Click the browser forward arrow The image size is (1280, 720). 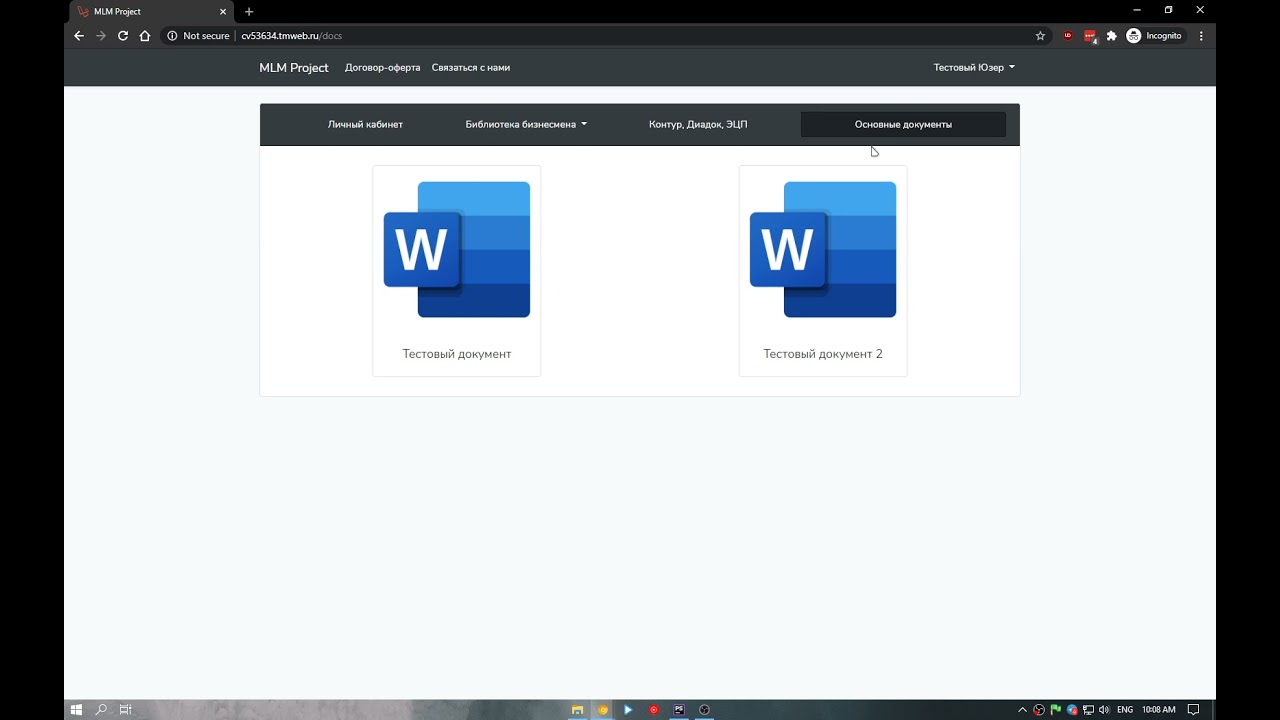pos(101,36)
